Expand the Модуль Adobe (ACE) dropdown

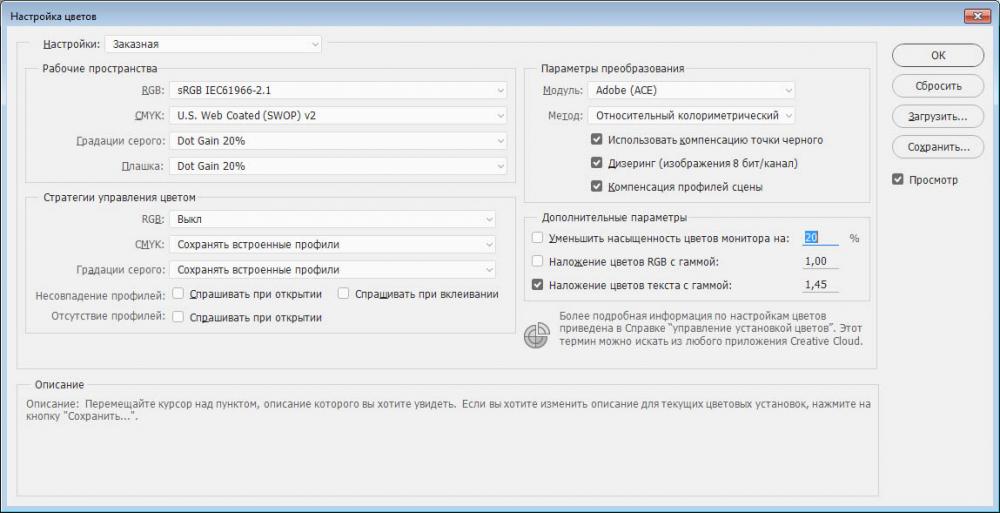[x=691, y=90]
